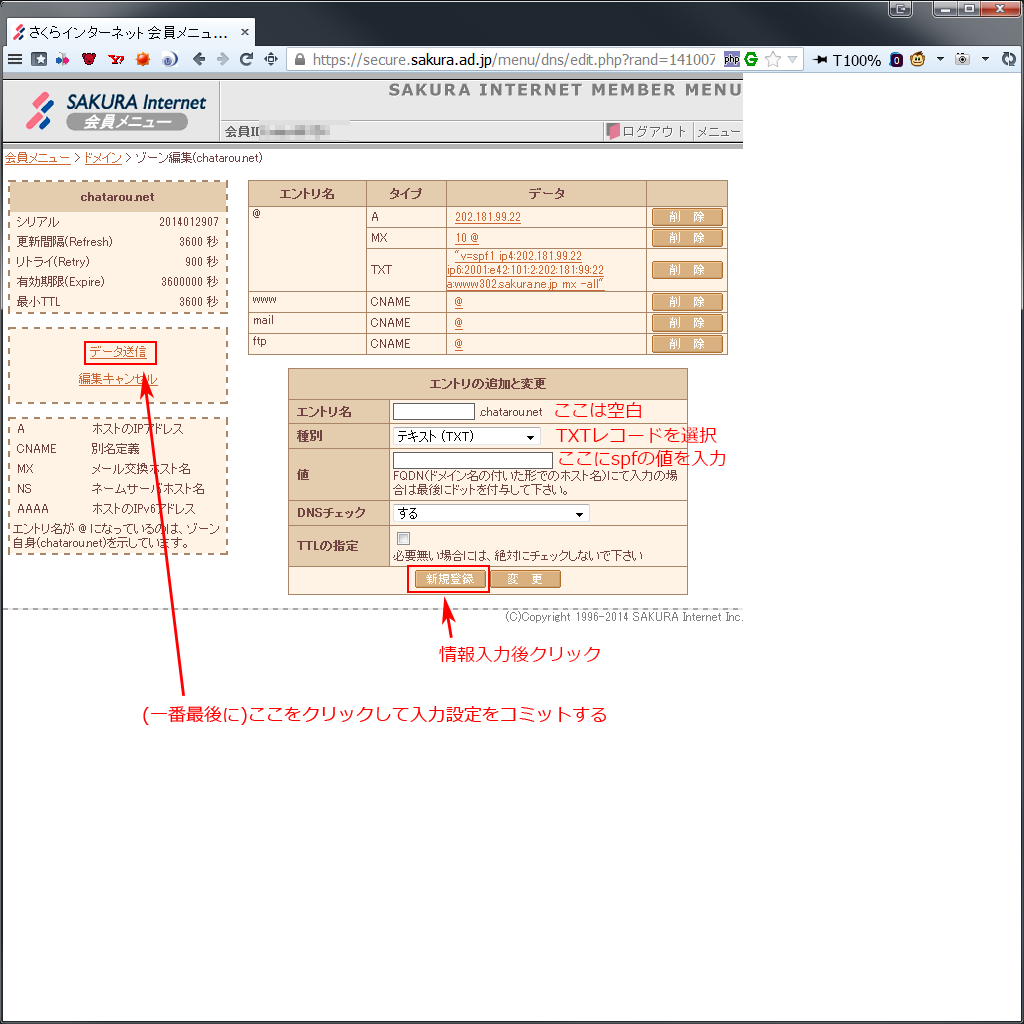This screenshot has width=1024, height=1024.
Task: Click the 有効期限(Expire) label
Action: 60,281
